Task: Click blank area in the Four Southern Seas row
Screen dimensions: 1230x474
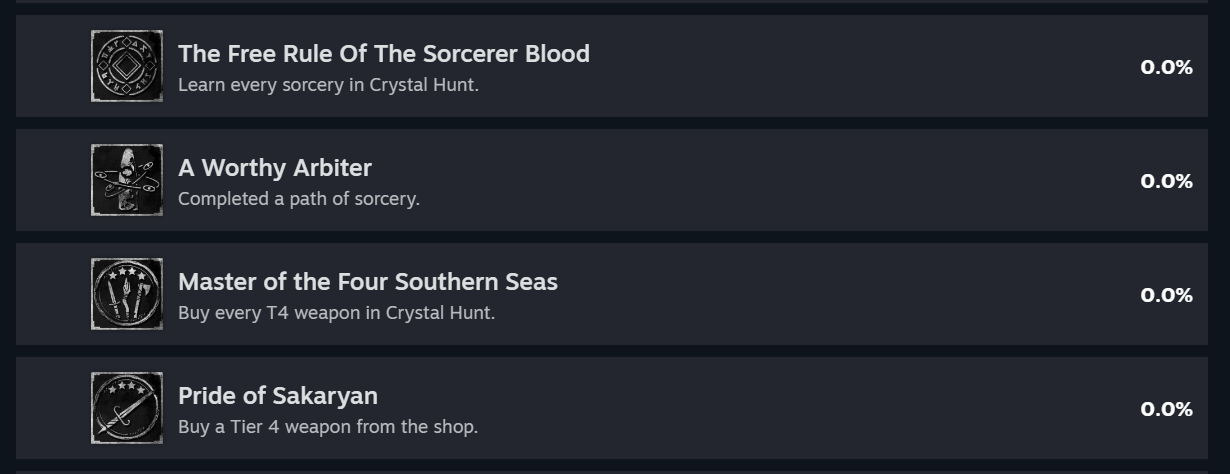Action: click(850, 294)
